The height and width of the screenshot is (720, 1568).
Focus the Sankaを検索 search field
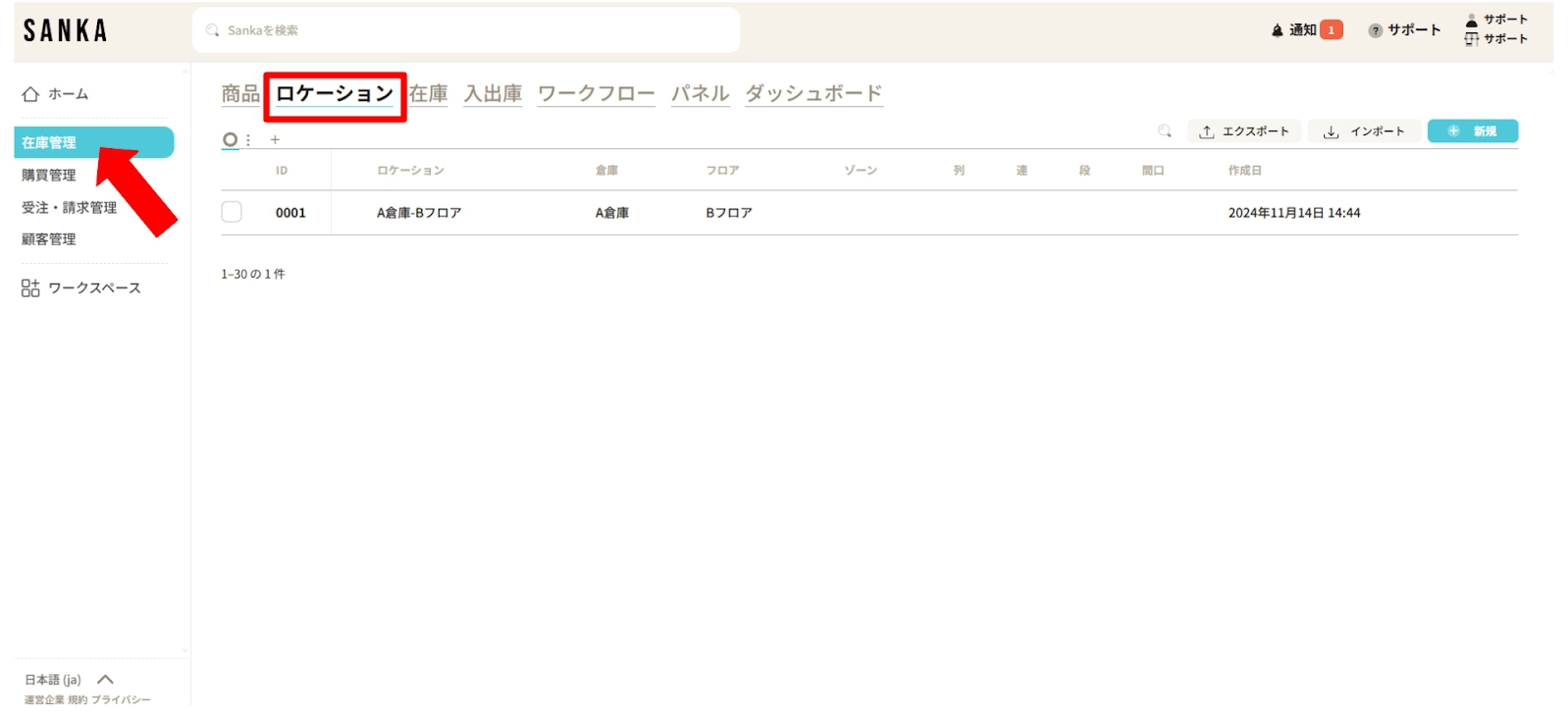[x=466, y=30]
